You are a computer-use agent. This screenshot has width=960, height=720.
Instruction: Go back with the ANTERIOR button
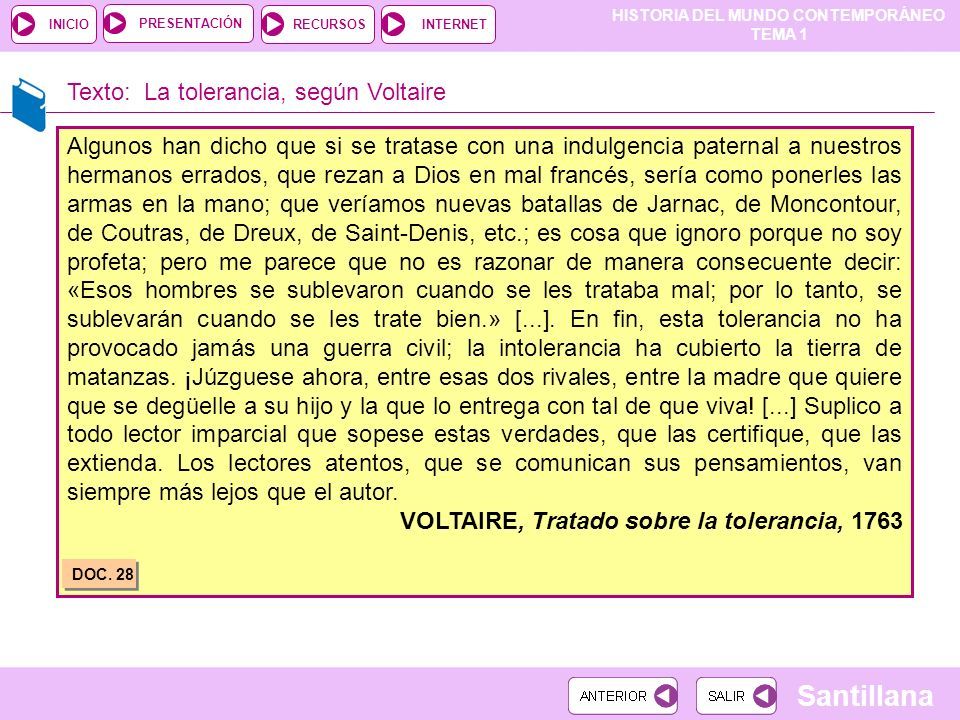pos(623,696)
